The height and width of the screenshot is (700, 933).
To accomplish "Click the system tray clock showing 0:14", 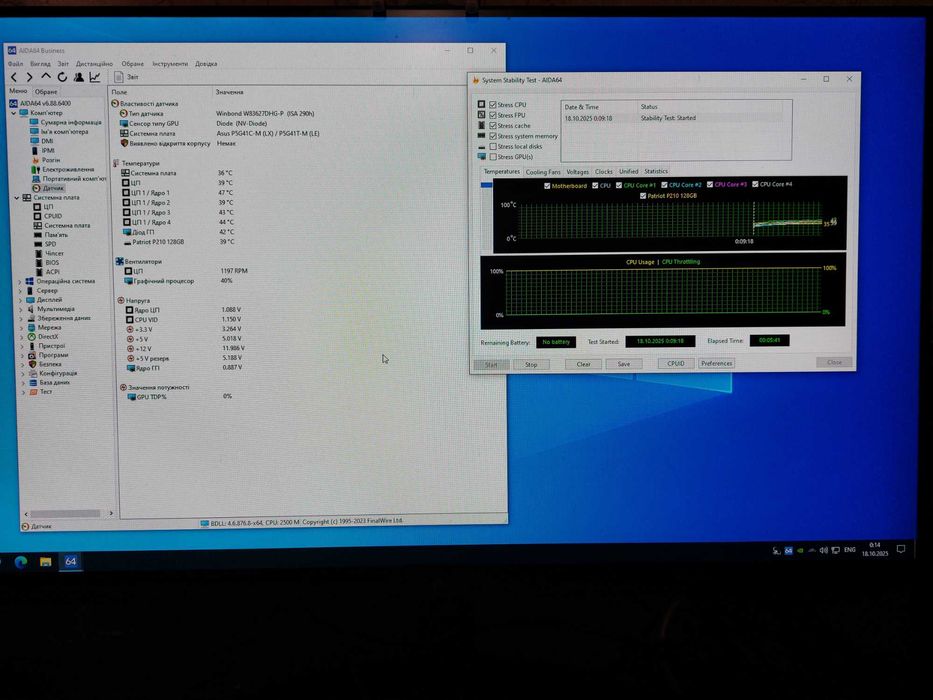I will [875, 549].
